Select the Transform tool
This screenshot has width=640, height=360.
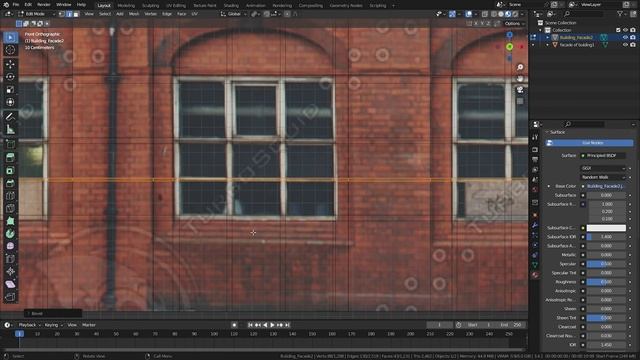tap(10, 102)
